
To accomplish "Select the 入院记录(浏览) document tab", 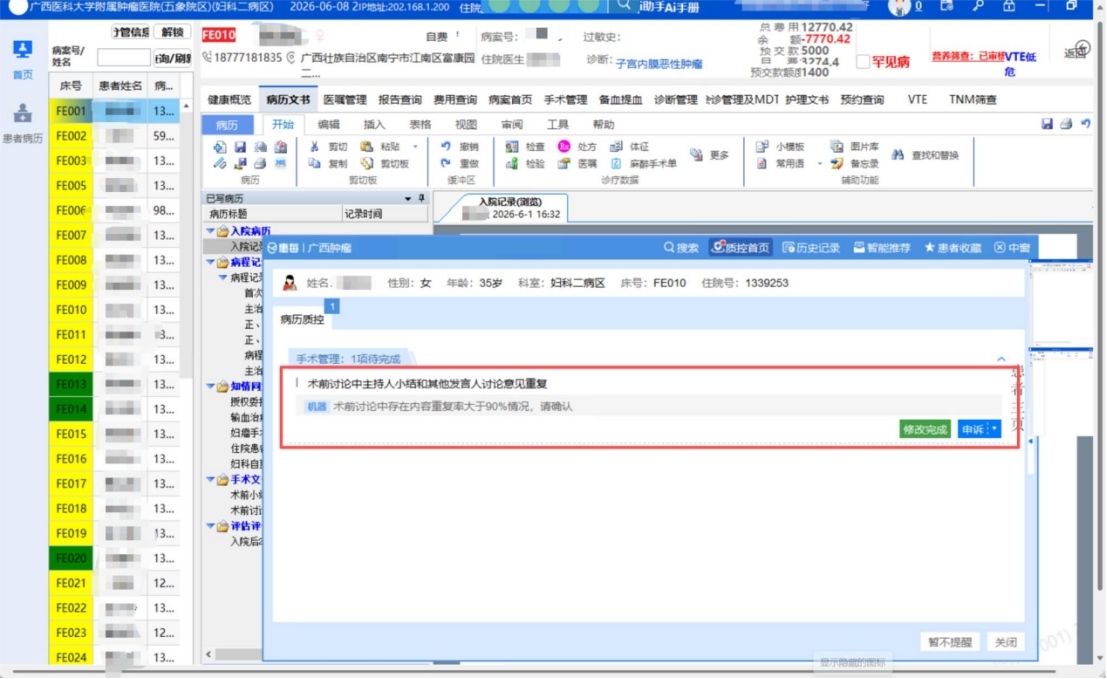I will pos(510,208).
